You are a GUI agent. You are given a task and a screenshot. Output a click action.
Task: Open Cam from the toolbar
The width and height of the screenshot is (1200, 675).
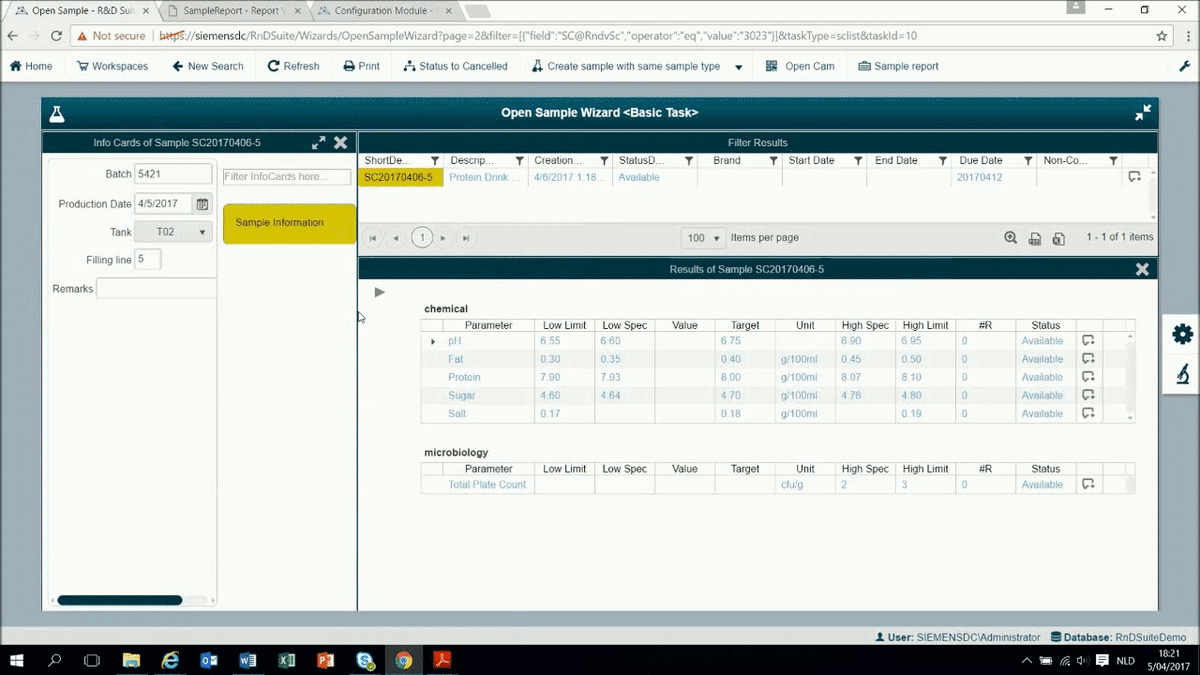coord(800,66)
